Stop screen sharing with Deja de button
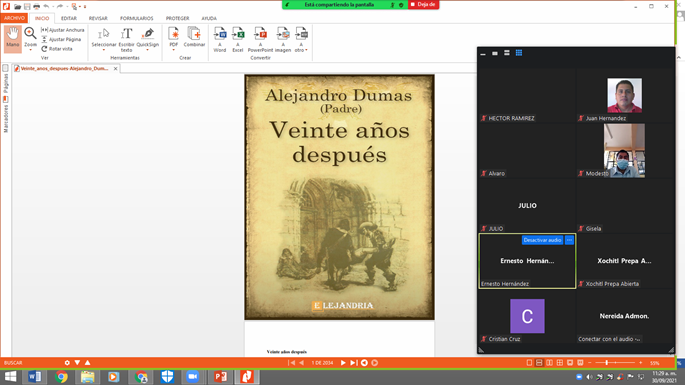 pos(423,4)
